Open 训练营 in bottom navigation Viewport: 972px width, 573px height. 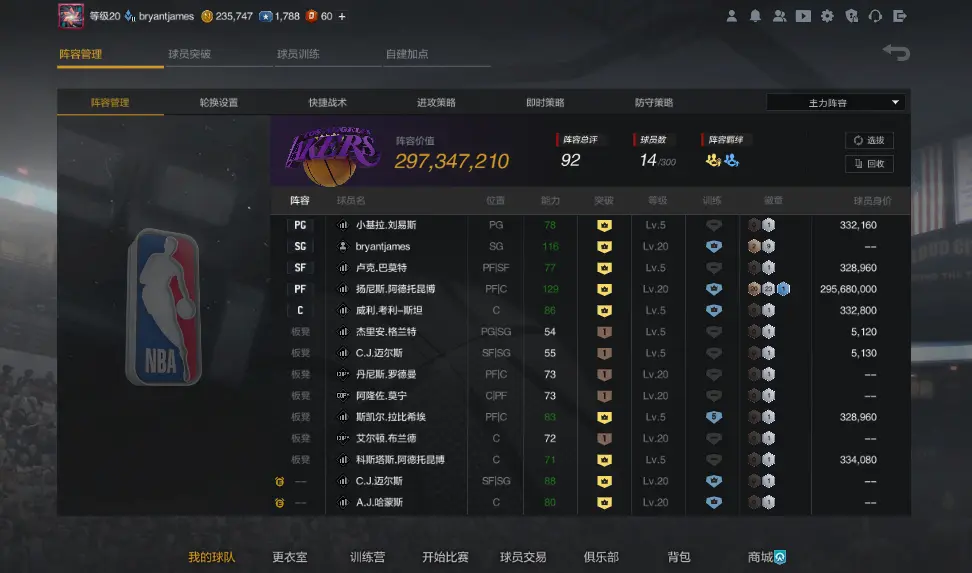367,557
